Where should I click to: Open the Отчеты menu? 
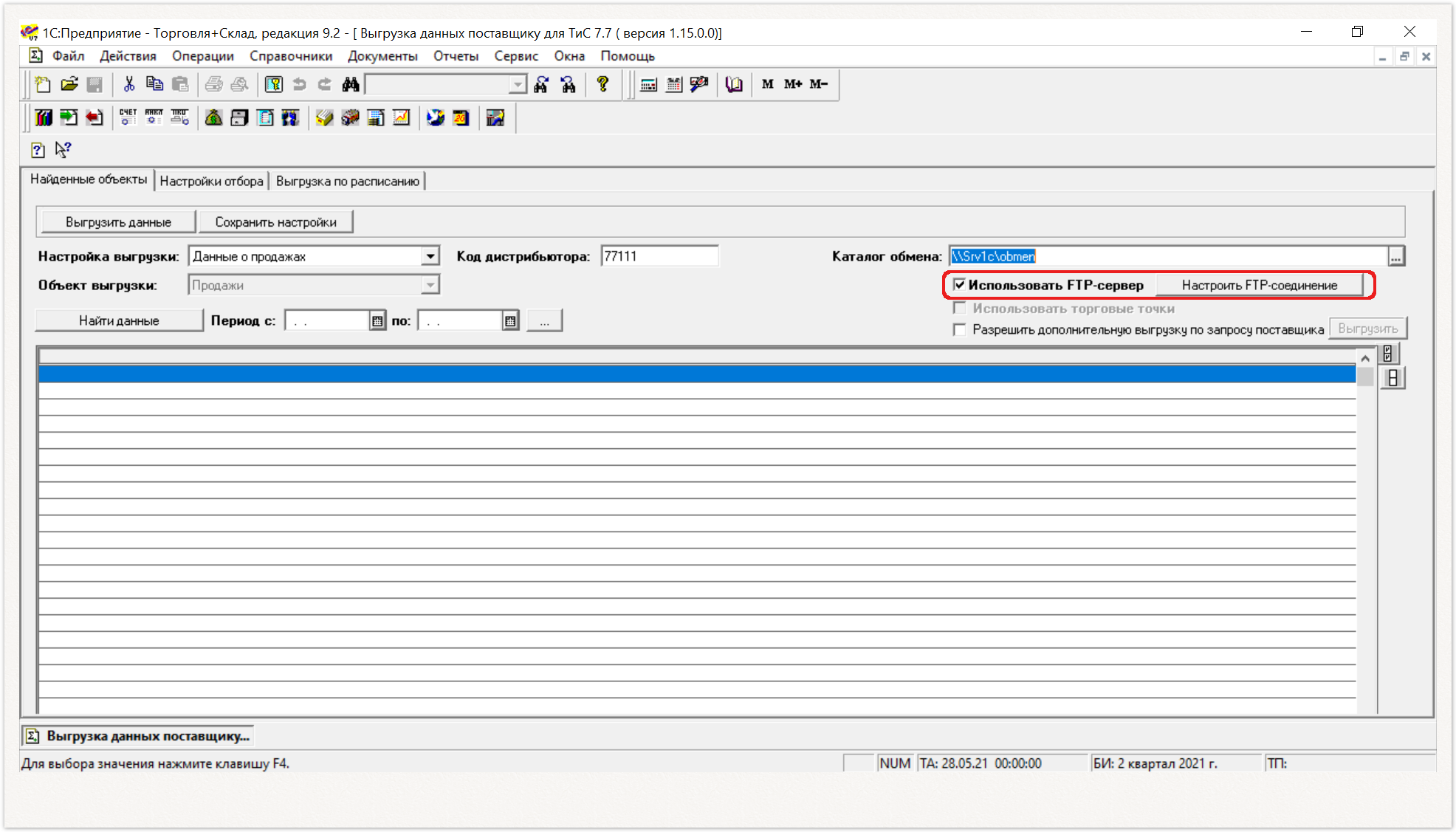[x=456, y=56]
